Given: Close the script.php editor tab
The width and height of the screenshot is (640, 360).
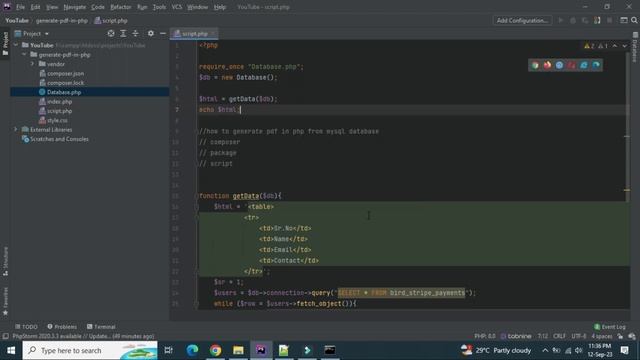Looking at the screenshot, I should (x=213, y=33).
